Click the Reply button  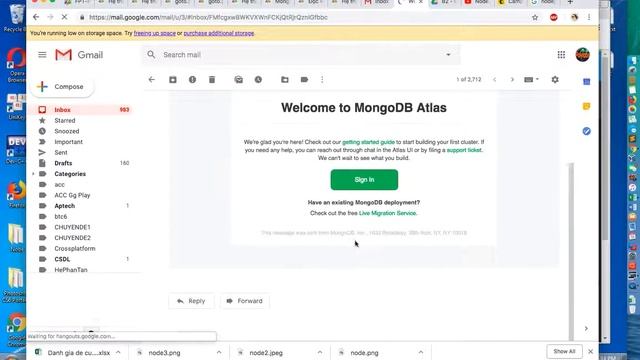click(191, 301)
